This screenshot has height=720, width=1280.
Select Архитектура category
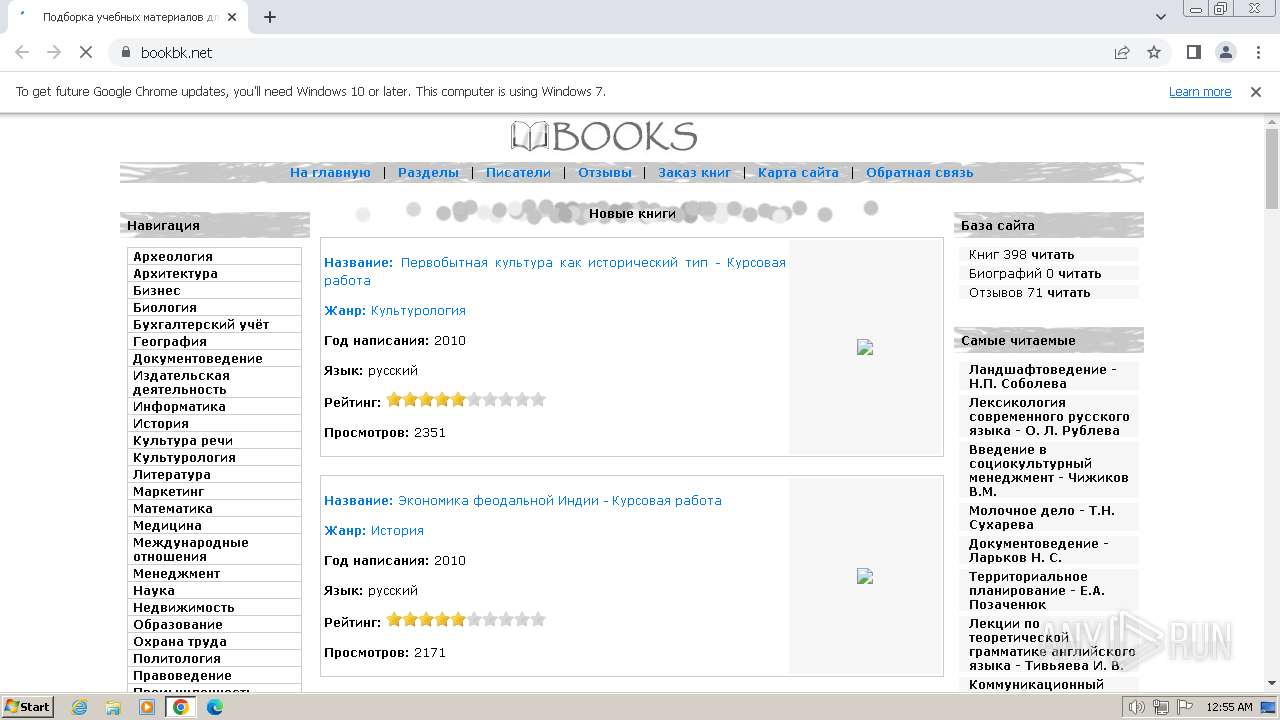coord(175,273)
